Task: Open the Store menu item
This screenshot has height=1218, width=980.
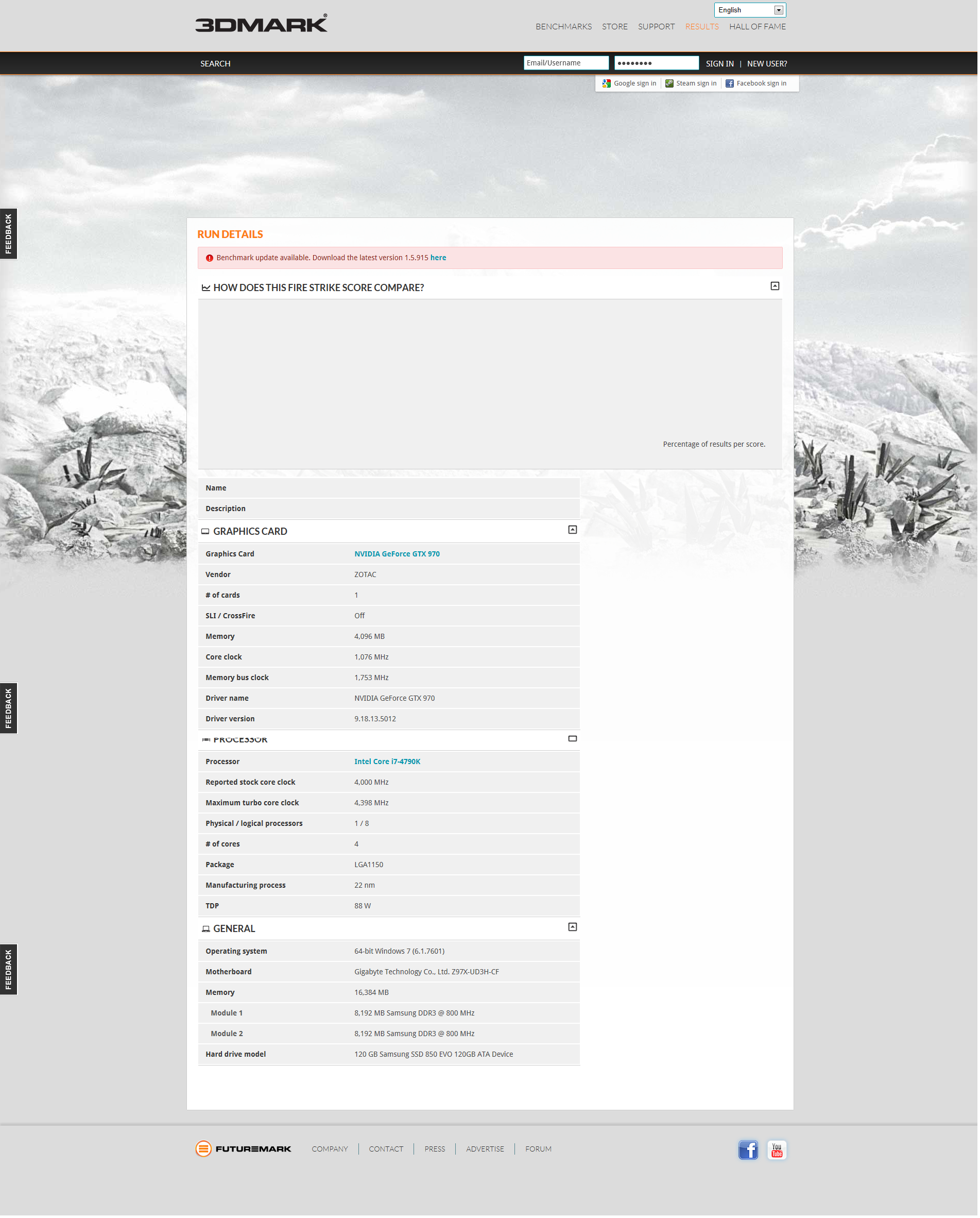Action: (x=614, y=27)
